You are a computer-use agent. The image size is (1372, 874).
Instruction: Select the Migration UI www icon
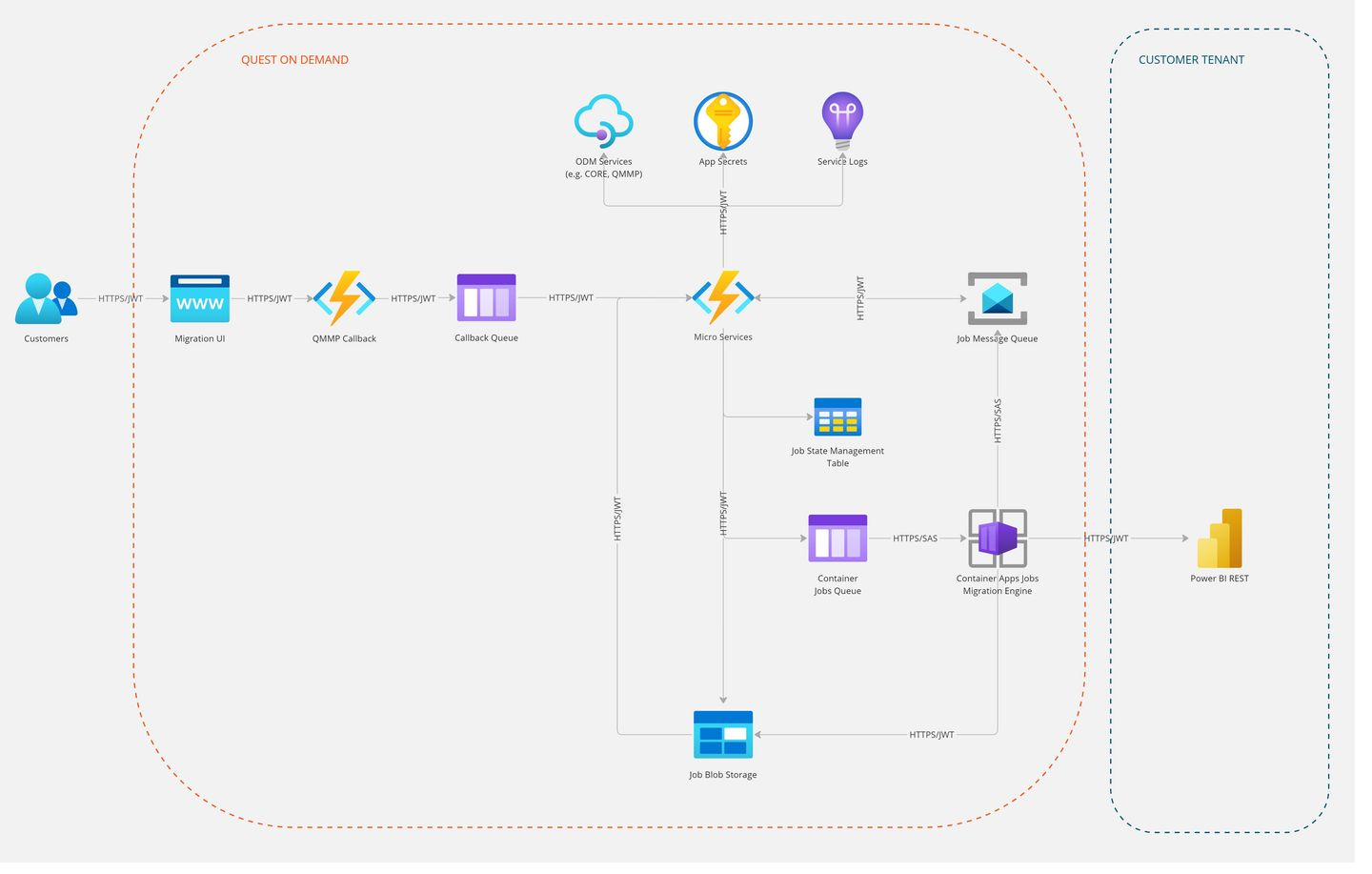pyautogui.click(x=200, y=298)
